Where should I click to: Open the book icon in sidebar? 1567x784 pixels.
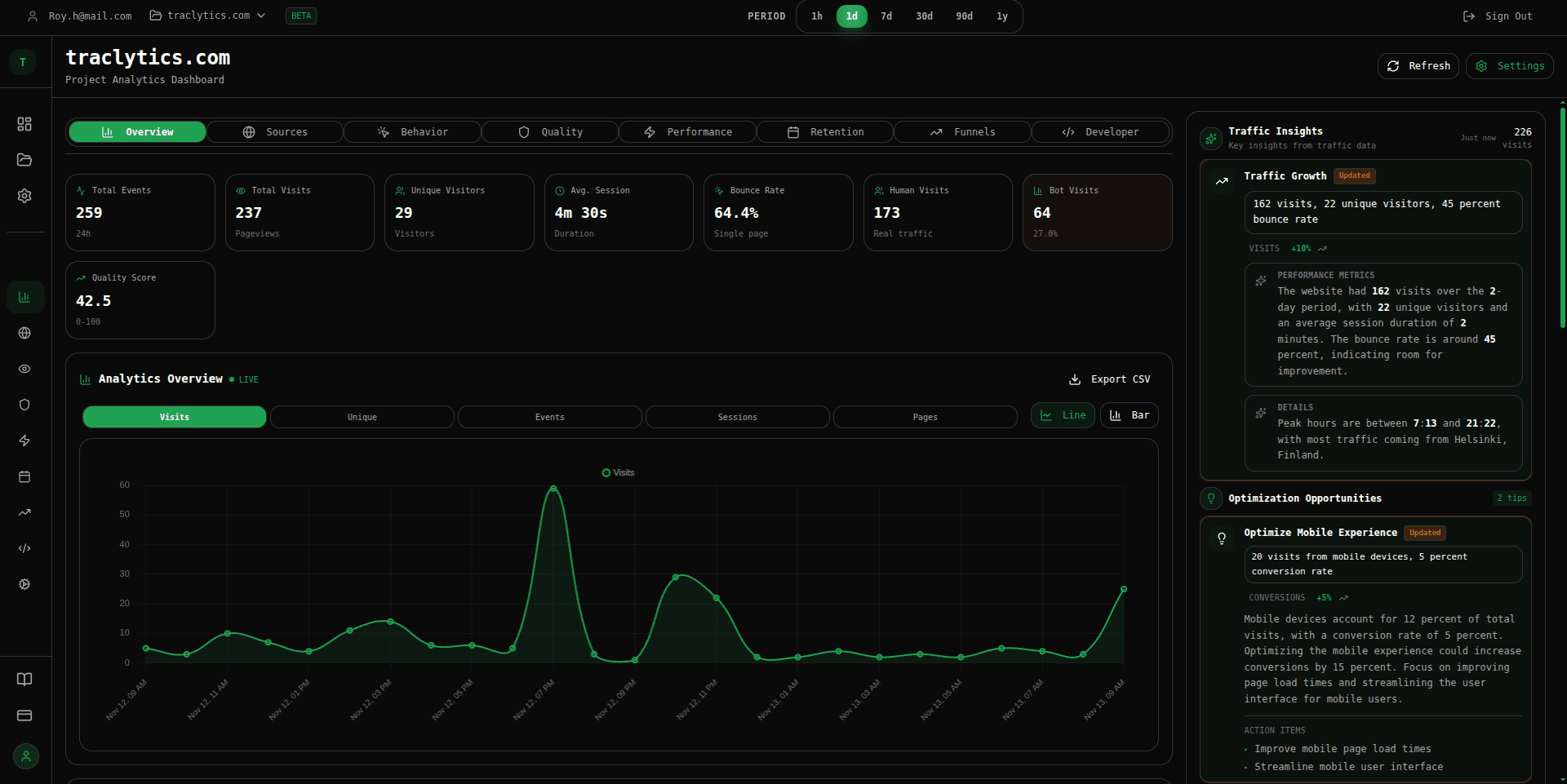[x=24, y=680]
